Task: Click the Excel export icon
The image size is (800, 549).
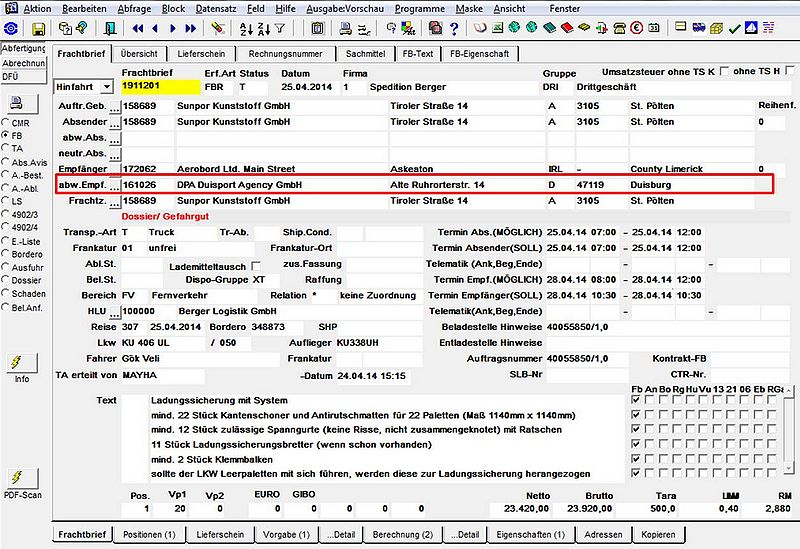Action: 497,28
